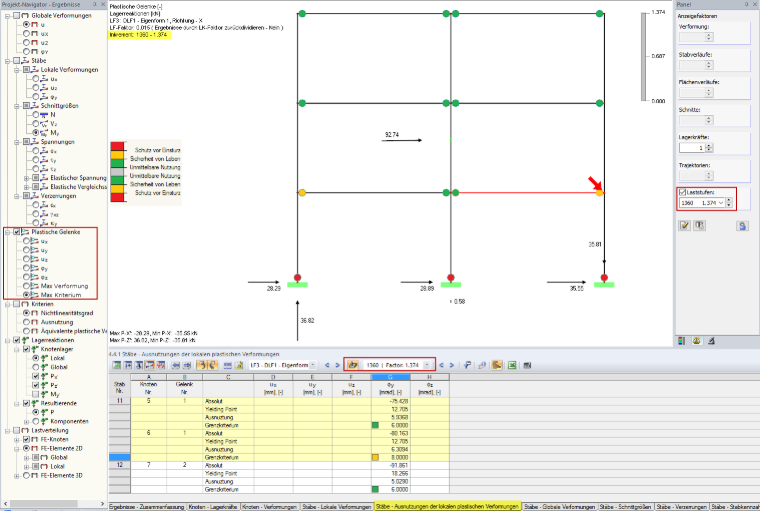Click the Excel export icon in table toolbar
760x511 pixels.
coord(512,365)
